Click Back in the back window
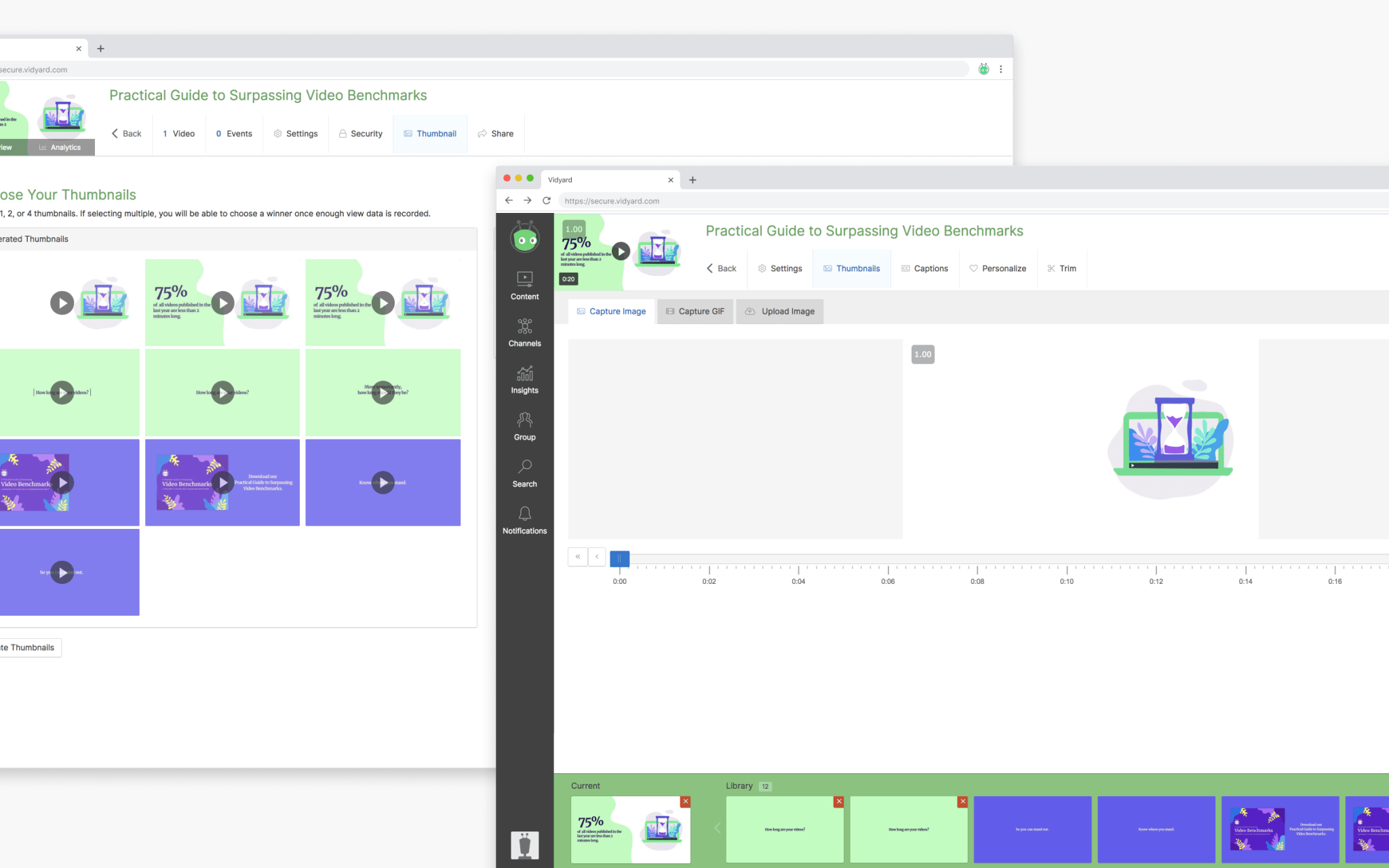1389x868 pixels. pos(126,134)
